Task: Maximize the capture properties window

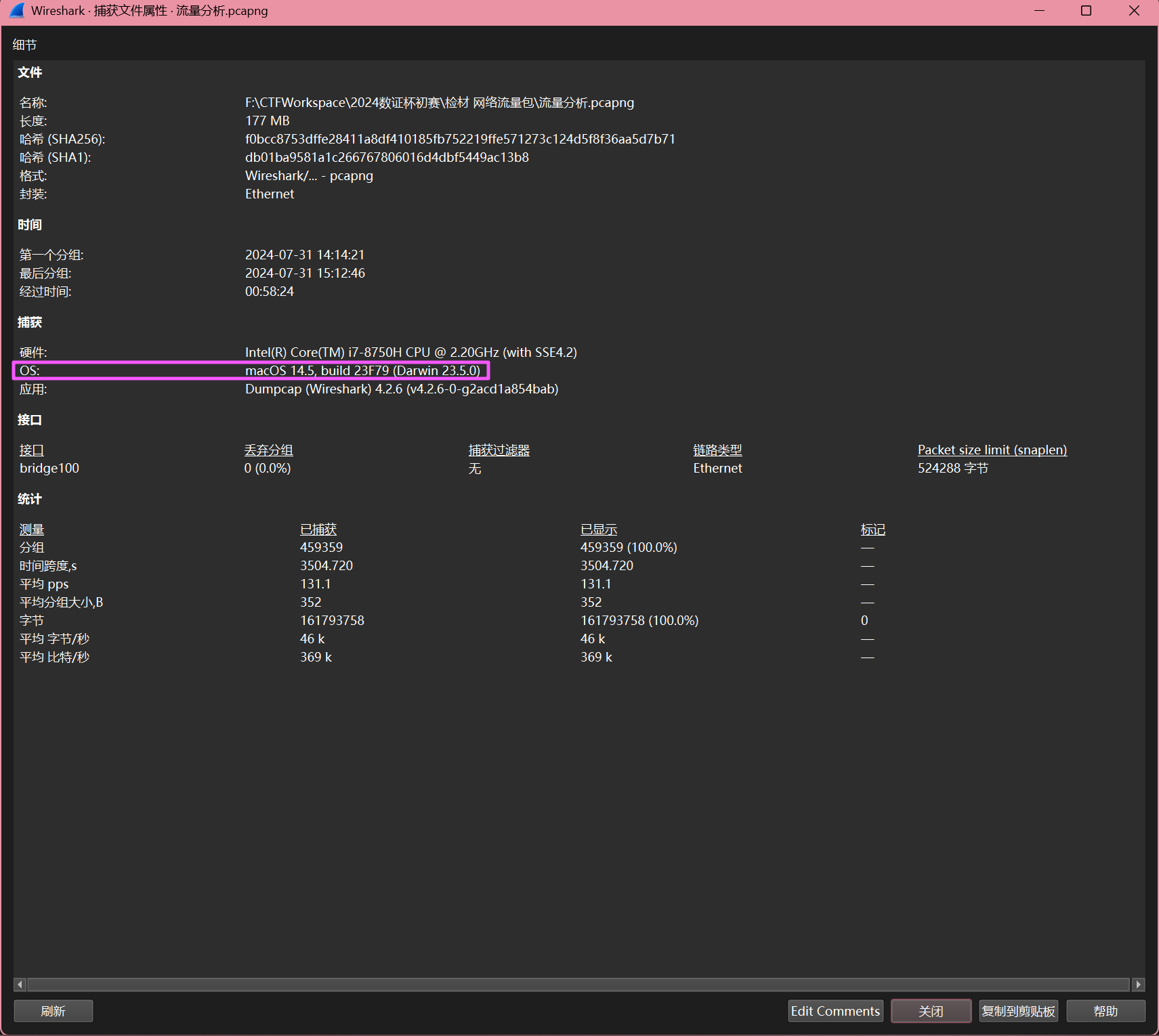Action: [1086, 11]
